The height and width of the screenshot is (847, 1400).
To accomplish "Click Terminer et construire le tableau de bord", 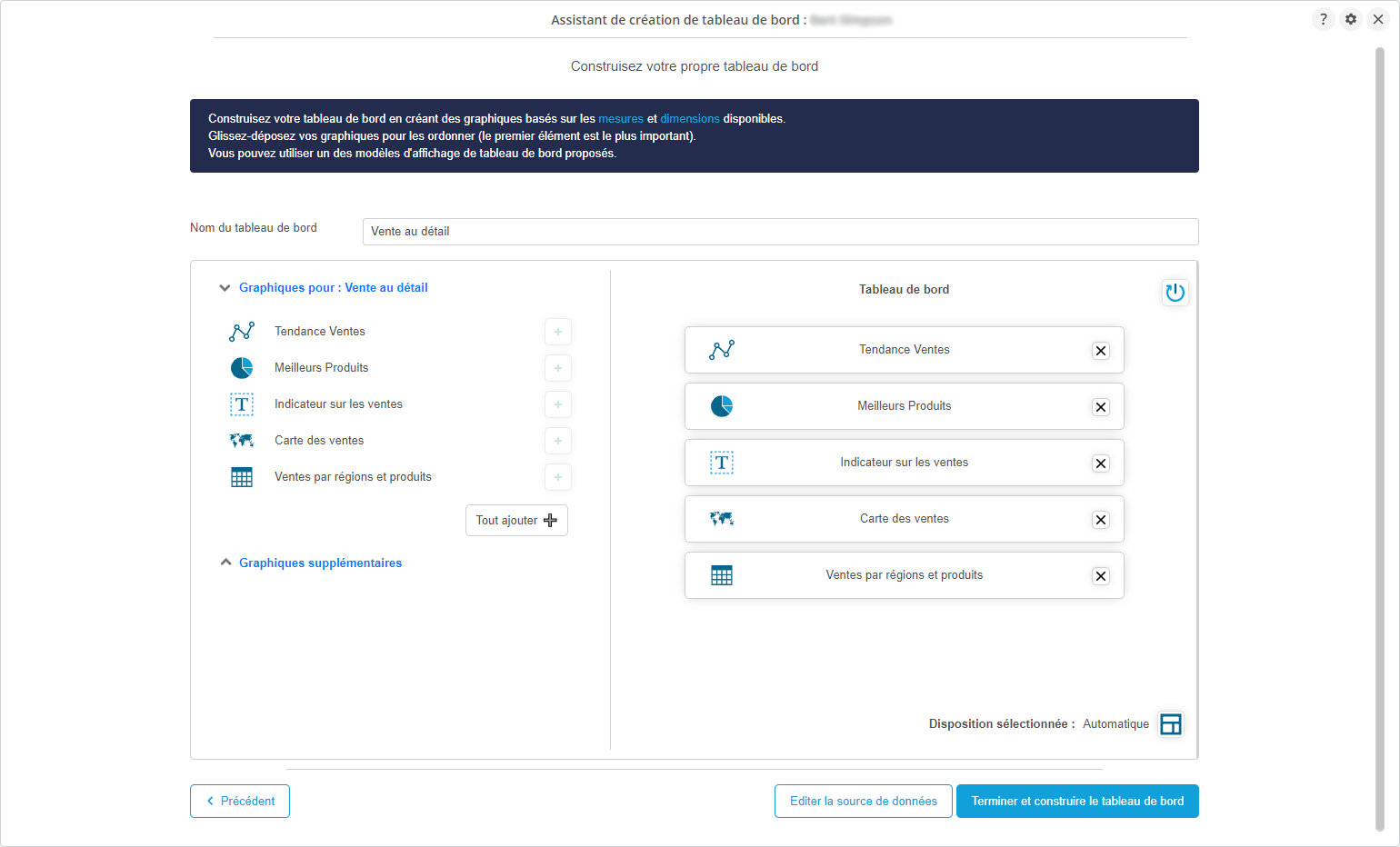I will point(1077,802).
